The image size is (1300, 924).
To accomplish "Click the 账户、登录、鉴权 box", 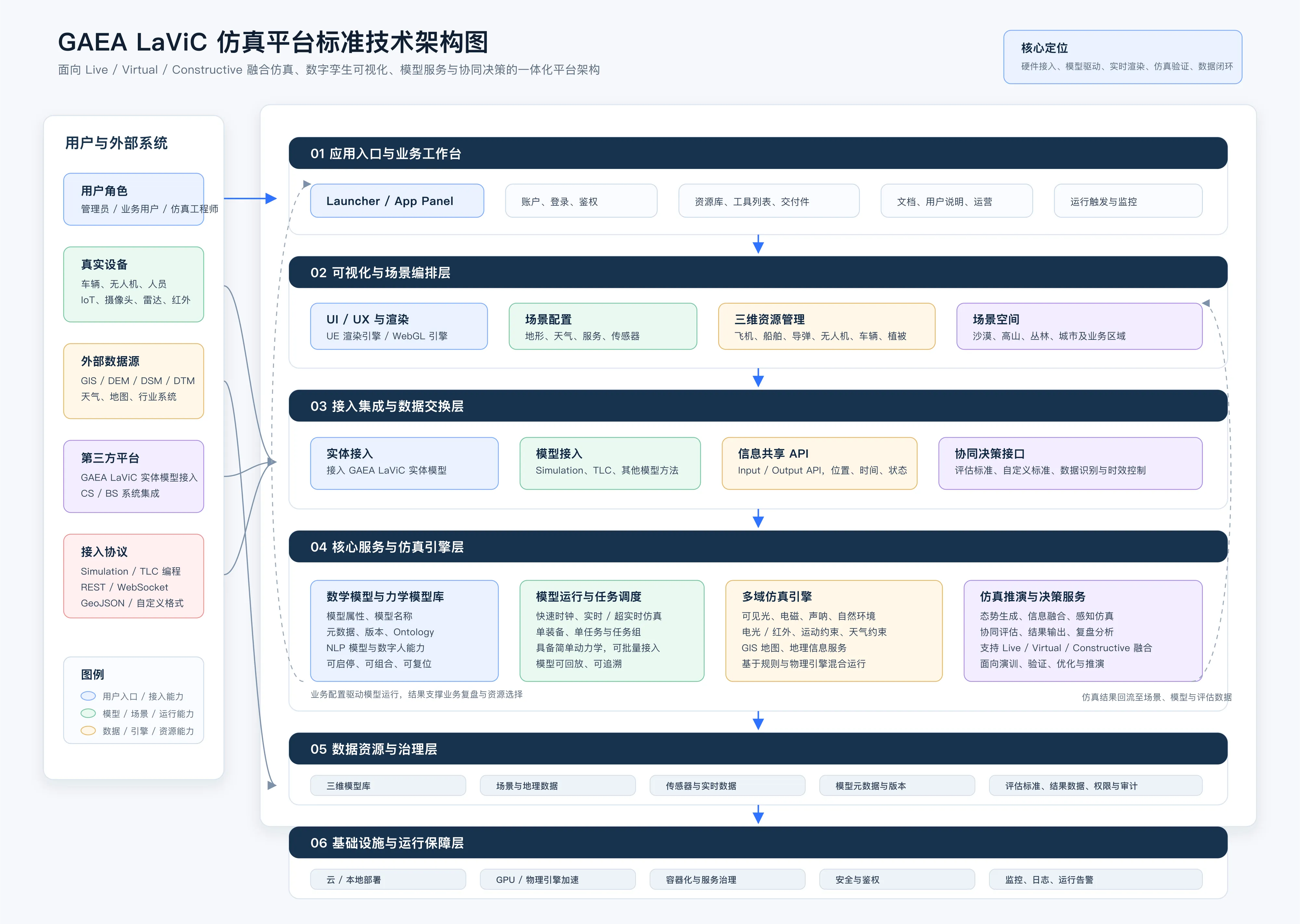I will tap(581, 201).
